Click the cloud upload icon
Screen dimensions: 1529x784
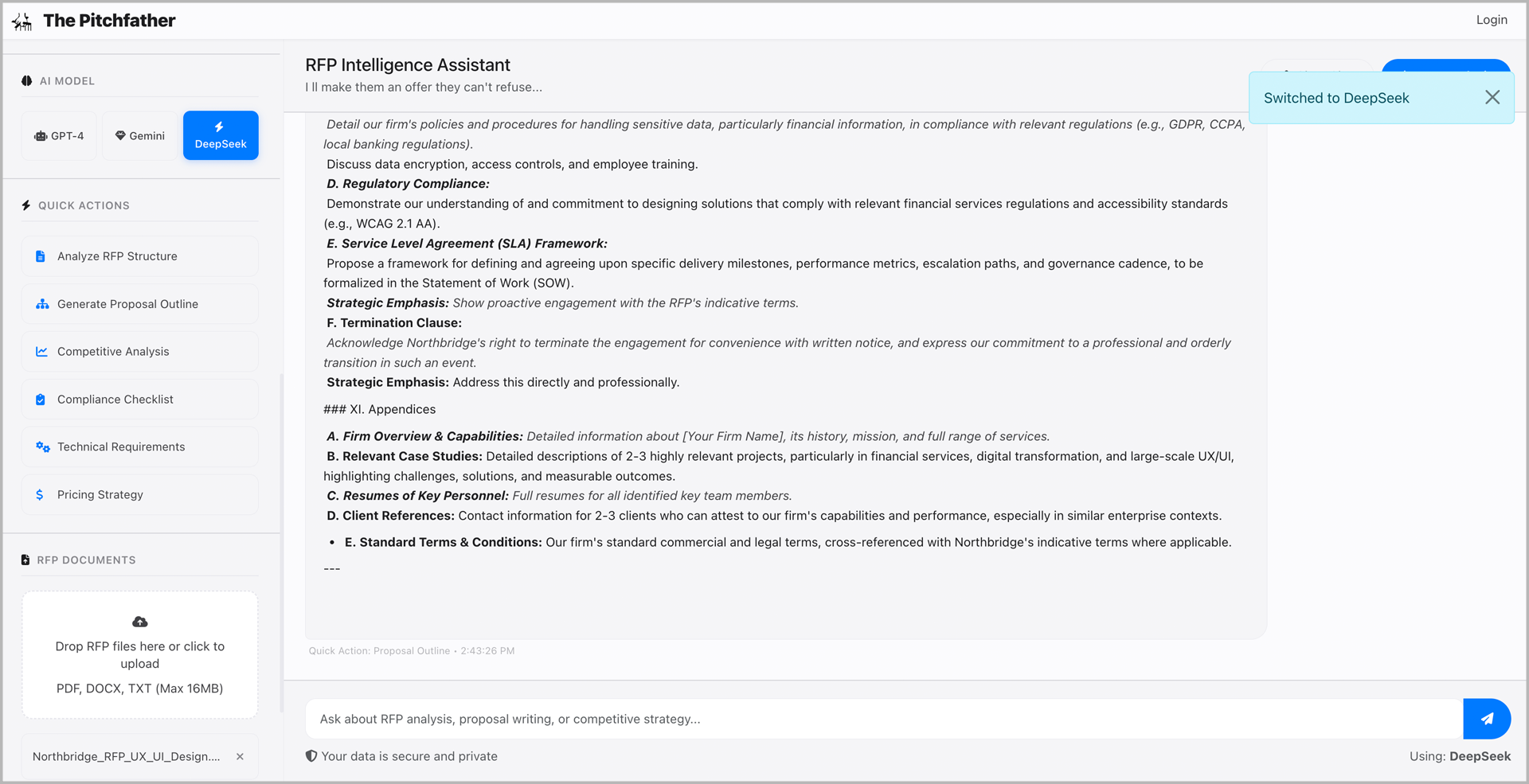coord(140,622)
